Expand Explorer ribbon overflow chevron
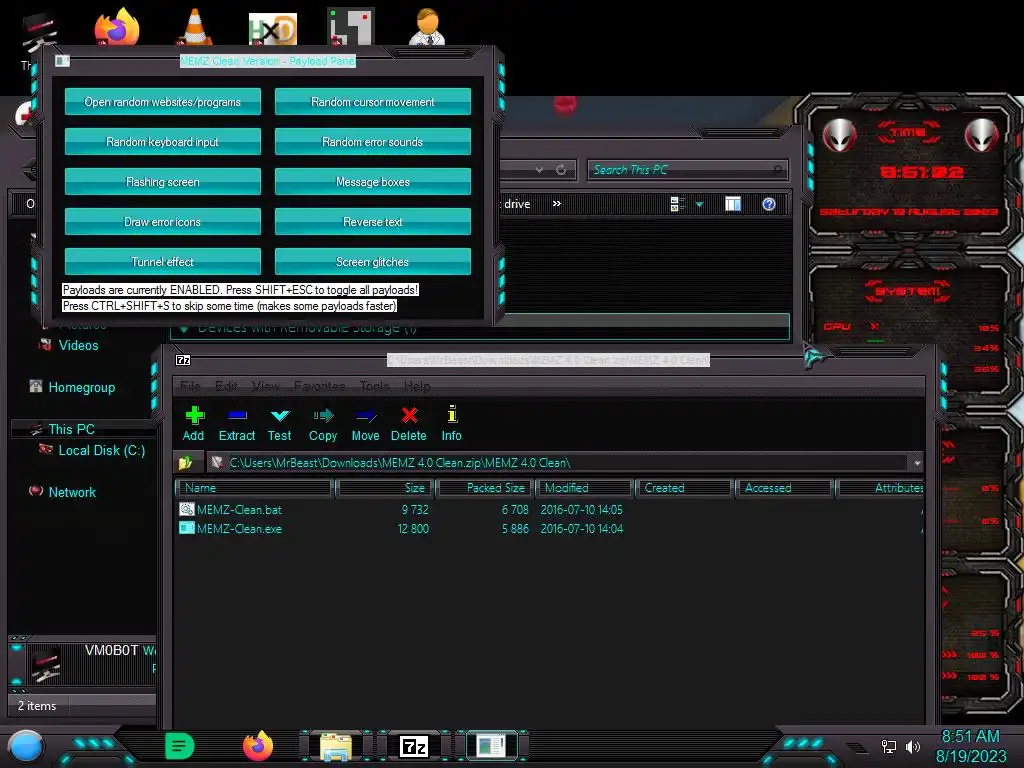The image size is (1024, 768). (x=556, y=203)
